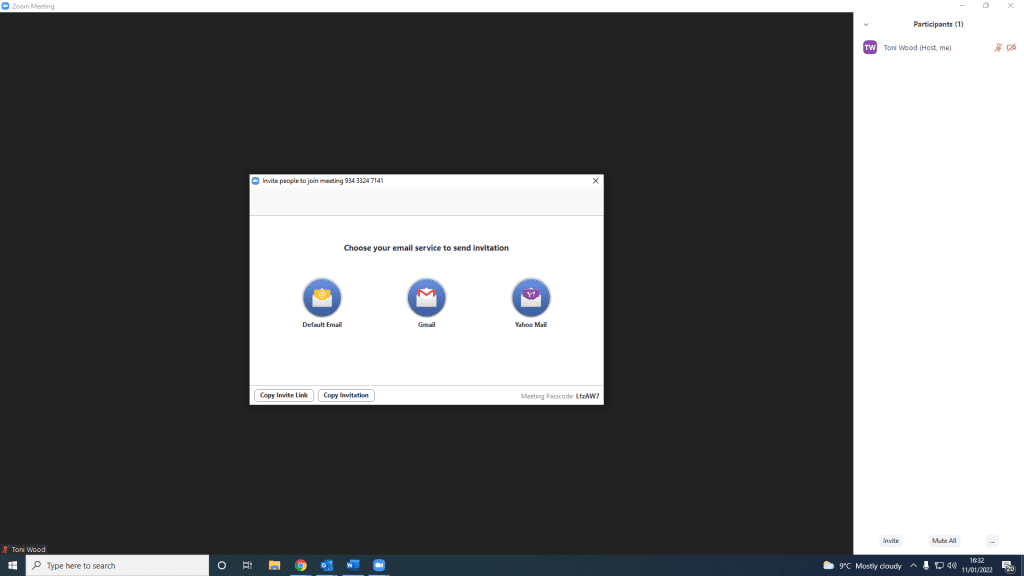The image size is (1024, 576).
Task: Open Outlook from the taskbar
Action: click(x=326, y=565)
